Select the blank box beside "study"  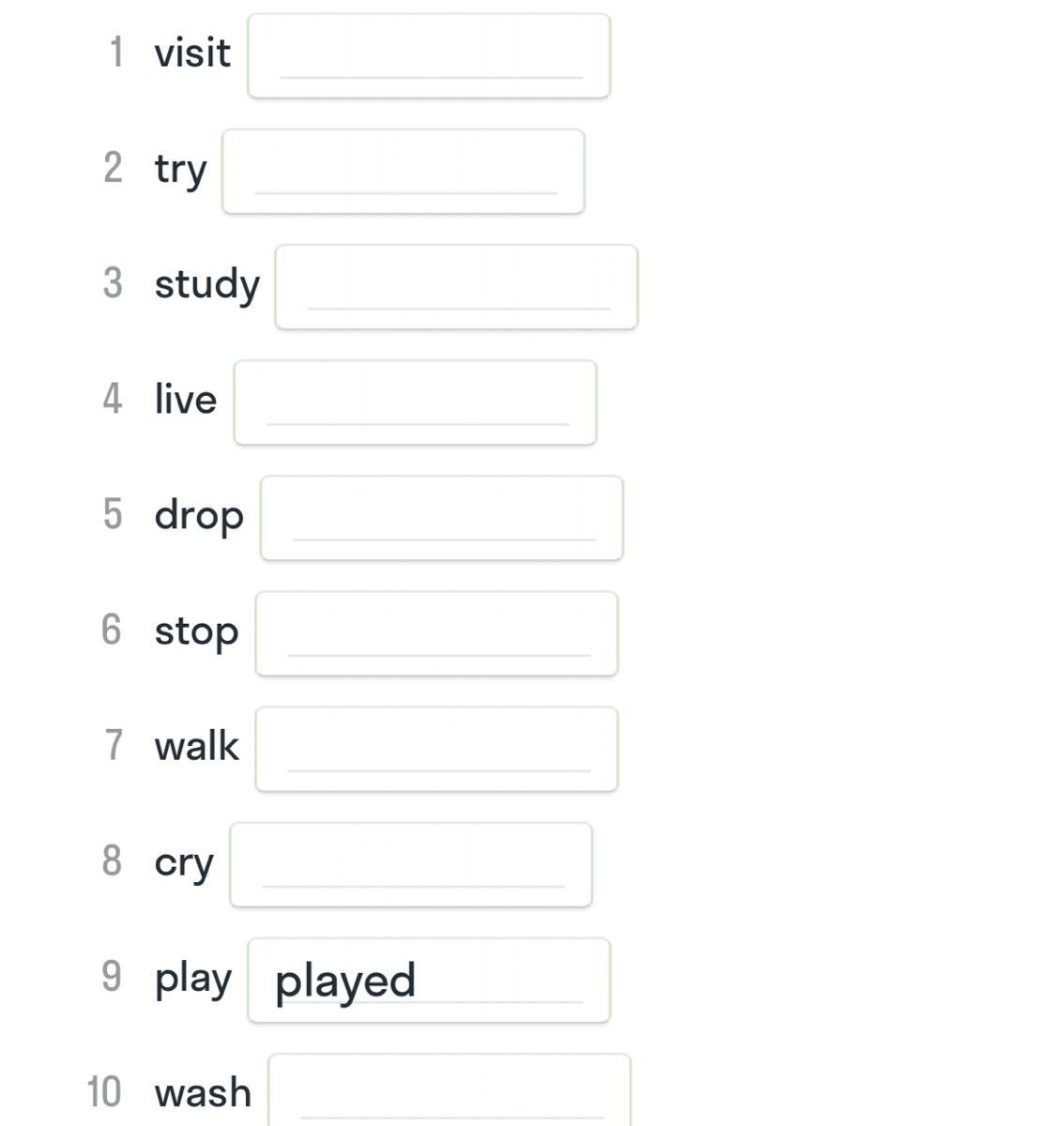click(456, 287)
